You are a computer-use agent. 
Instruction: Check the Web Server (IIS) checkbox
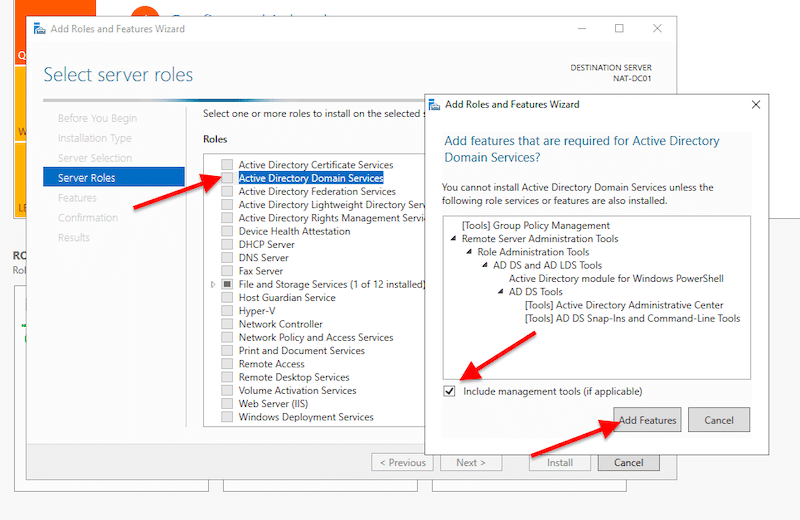coord(227,404)
